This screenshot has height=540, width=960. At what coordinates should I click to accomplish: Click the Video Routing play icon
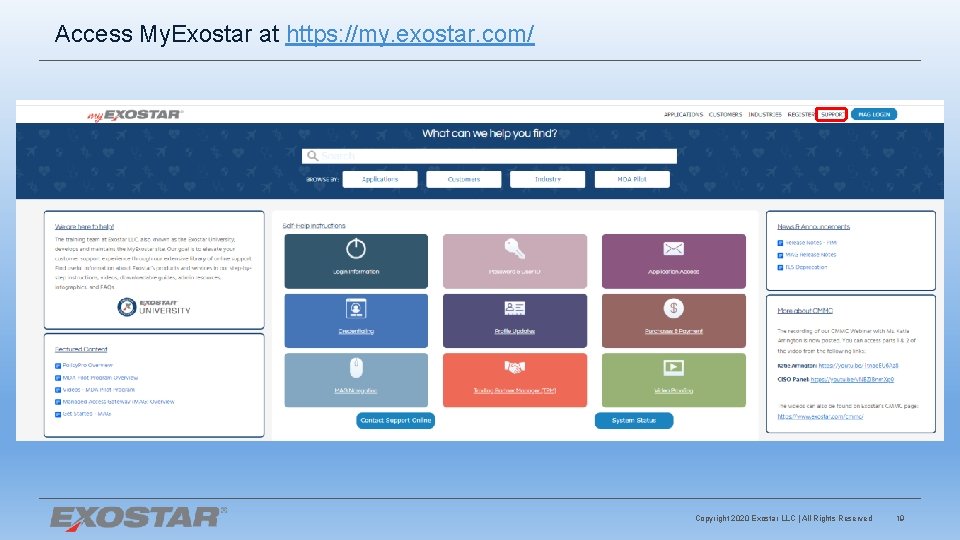[x=673, y=367]
